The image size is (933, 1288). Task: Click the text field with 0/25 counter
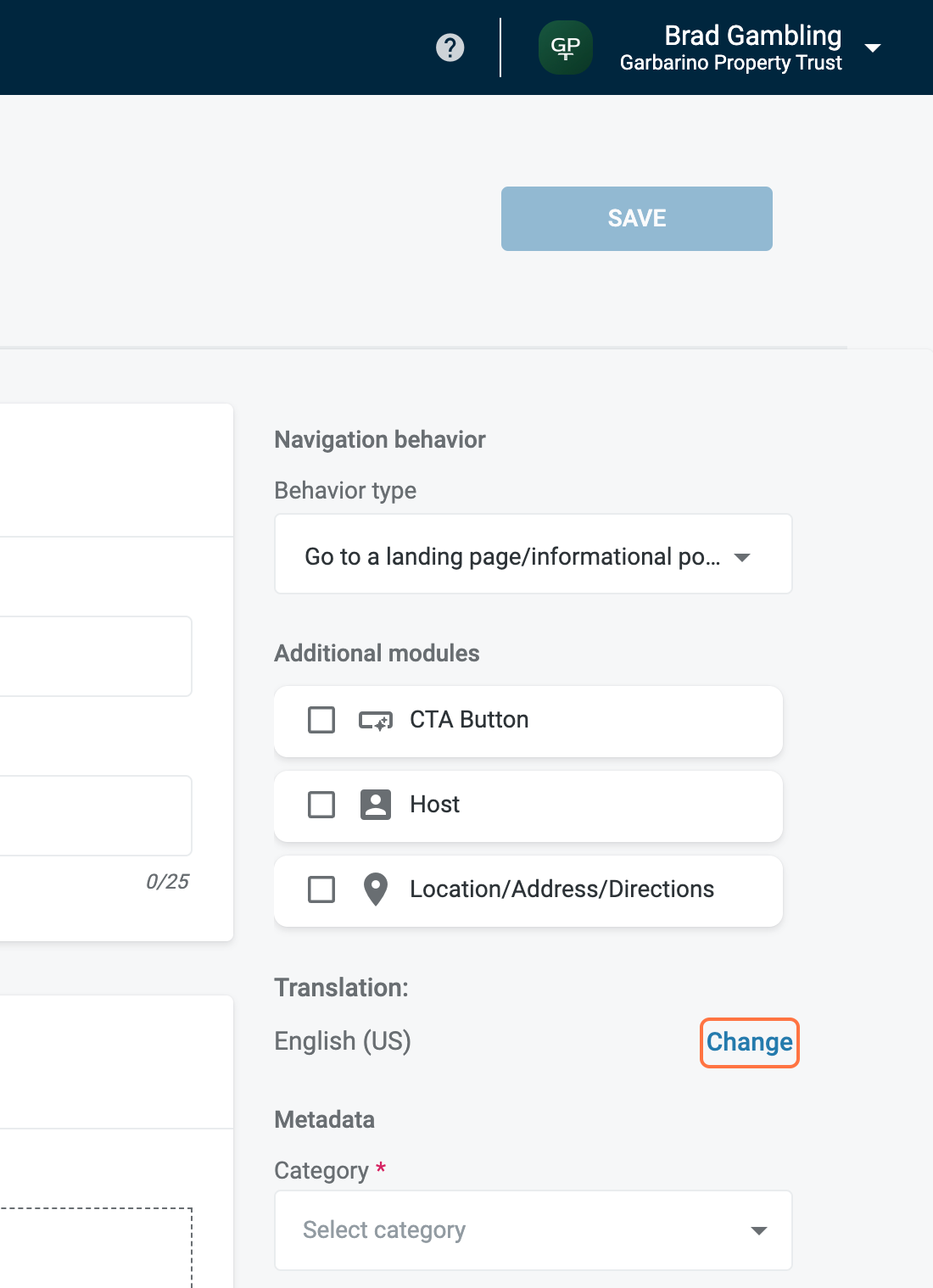(x=93, y=816)
